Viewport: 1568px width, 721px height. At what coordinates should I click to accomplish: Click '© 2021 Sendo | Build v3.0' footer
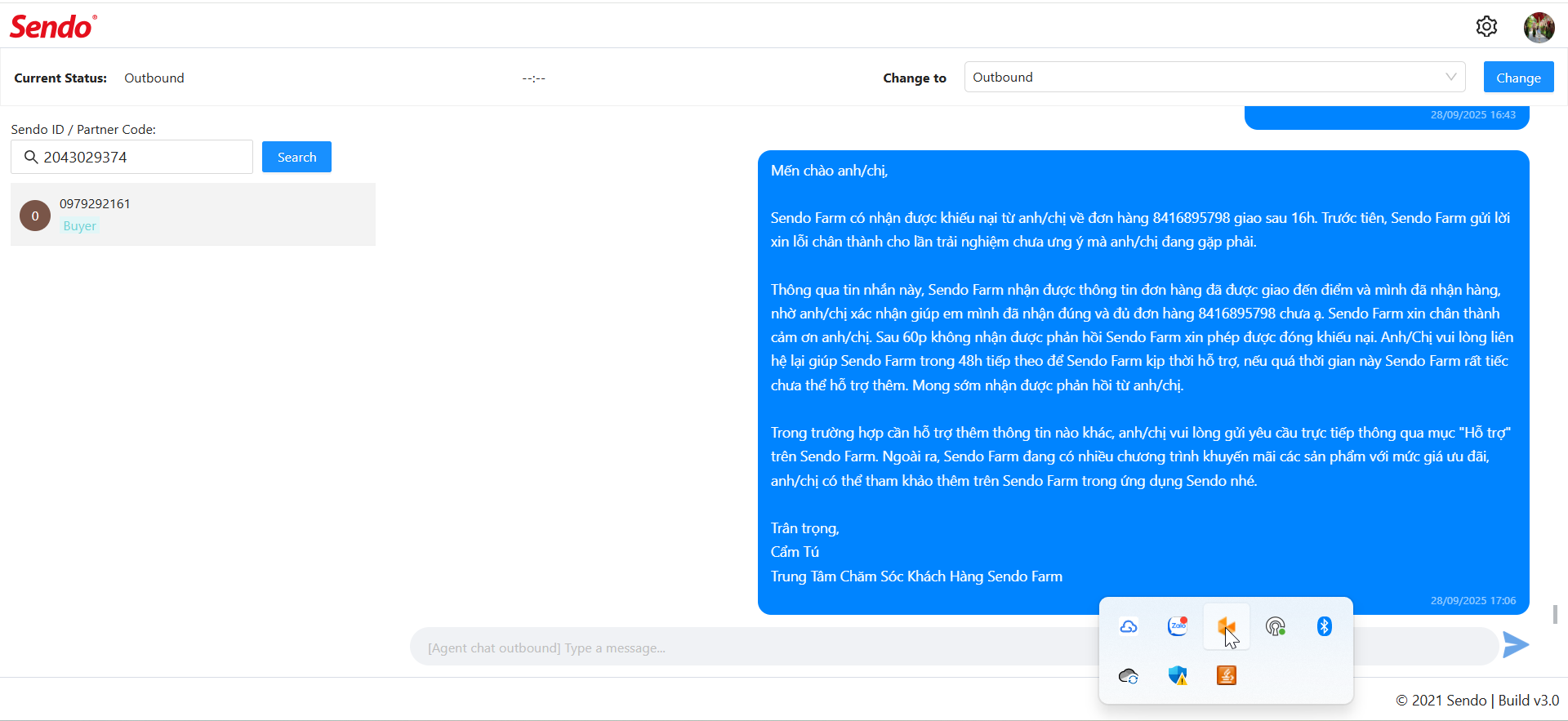(1477, 700)
